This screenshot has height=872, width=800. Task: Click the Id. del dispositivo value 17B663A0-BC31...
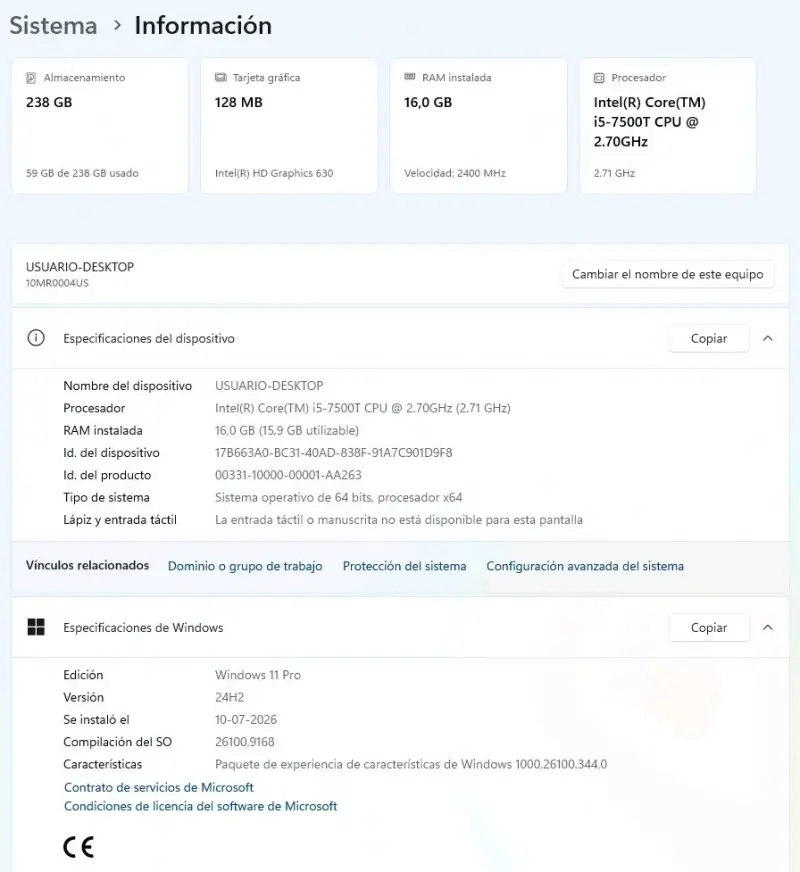point(334,453)
